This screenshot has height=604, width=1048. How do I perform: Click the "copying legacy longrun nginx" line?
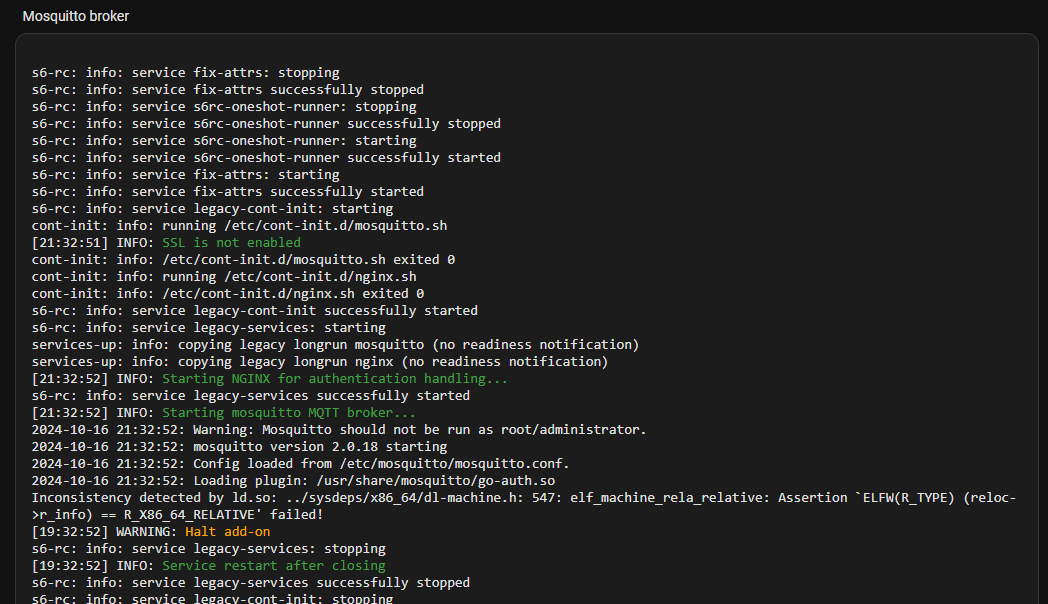[319, 362]
